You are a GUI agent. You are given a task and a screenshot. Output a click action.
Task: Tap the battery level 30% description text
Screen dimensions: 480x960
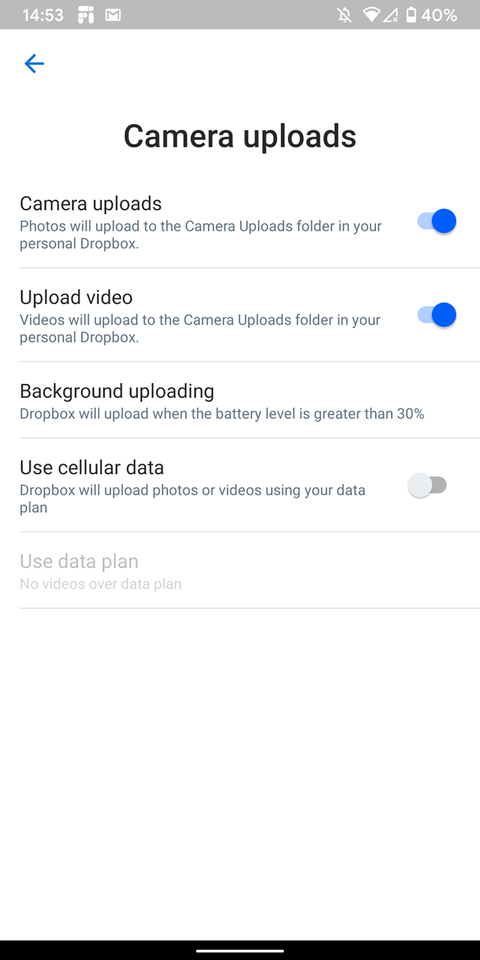point(222,414)
